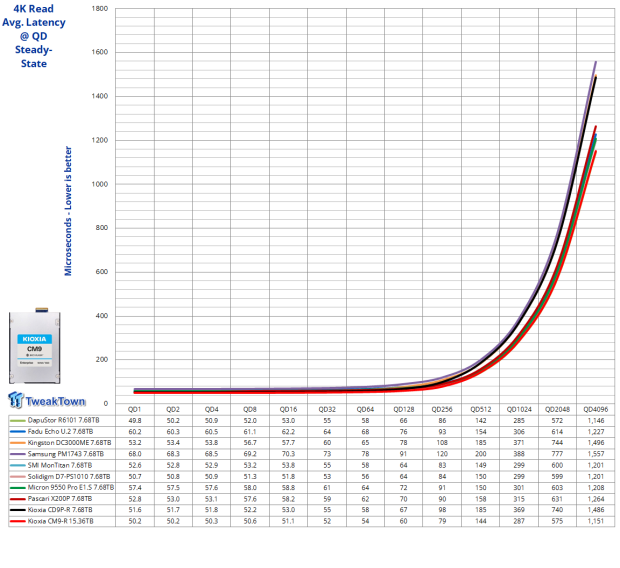Select the "Fadu Echo U.2 7.68TB" label
620x568 pixels.
click(60, 431)
